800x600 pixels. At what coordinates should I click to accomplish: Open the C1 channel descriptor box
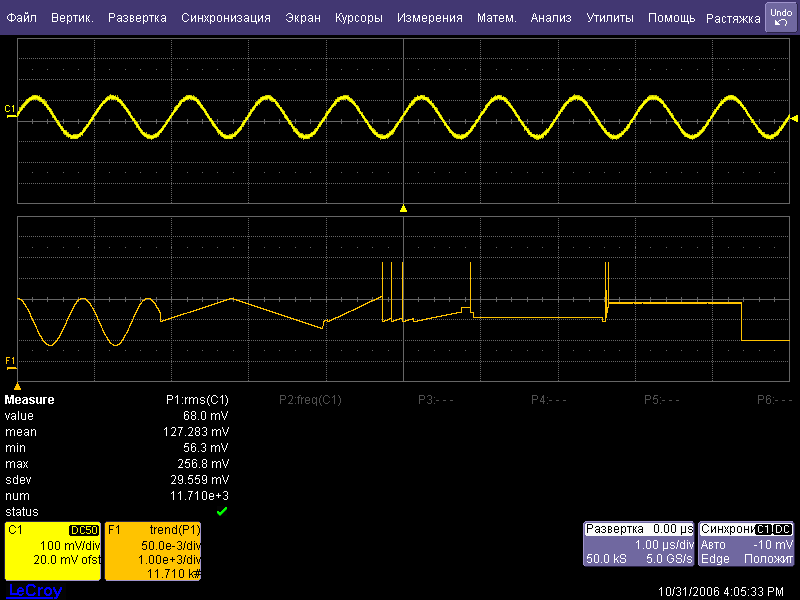pyautogui.click(x=52, y=551)
